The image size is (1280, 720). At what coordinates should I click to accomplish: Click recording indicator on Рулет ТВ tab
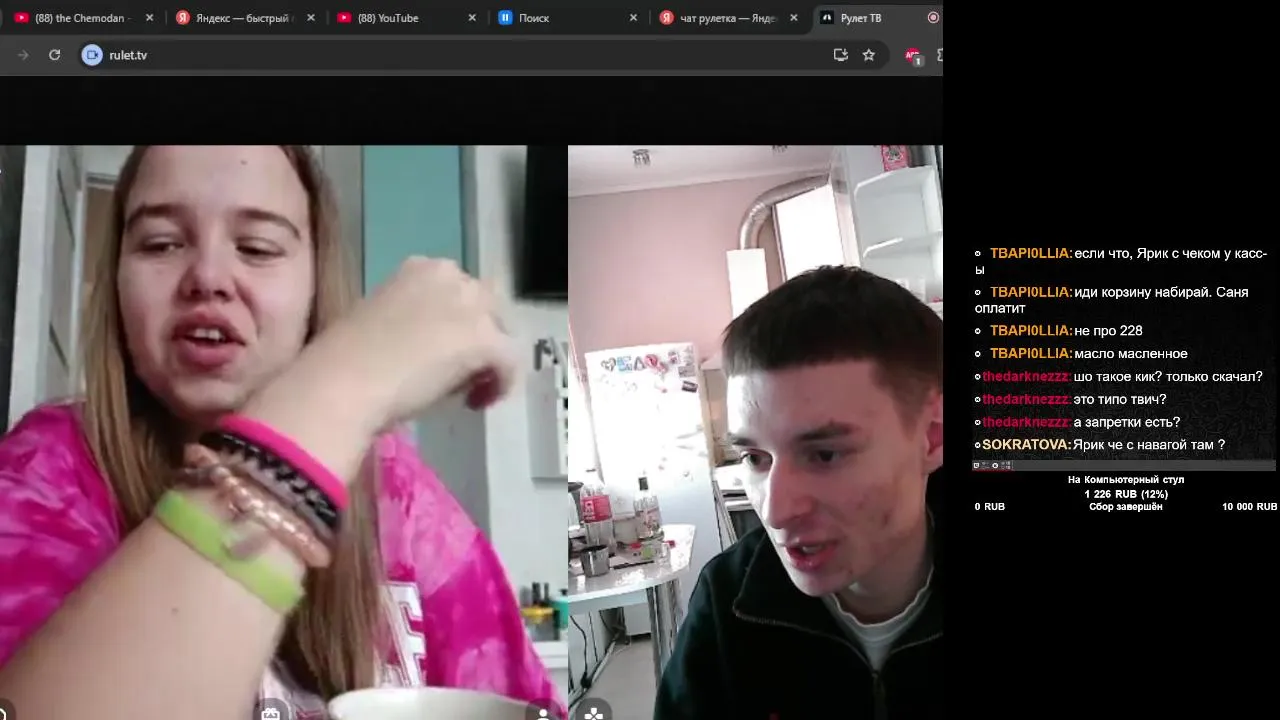click(933, 18)
